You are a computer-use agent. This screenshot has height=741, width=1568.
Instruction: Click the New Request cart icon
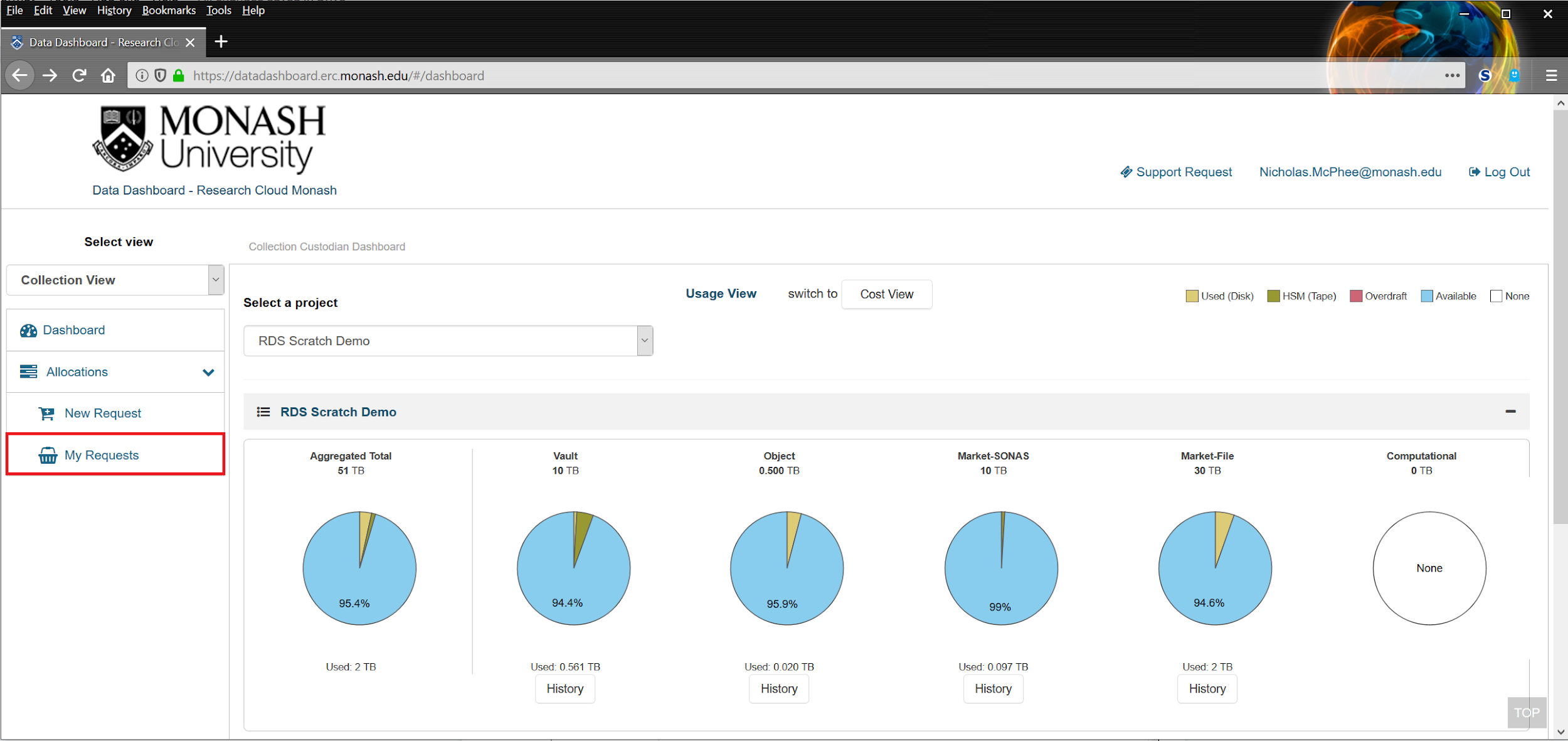click(46, 413)
